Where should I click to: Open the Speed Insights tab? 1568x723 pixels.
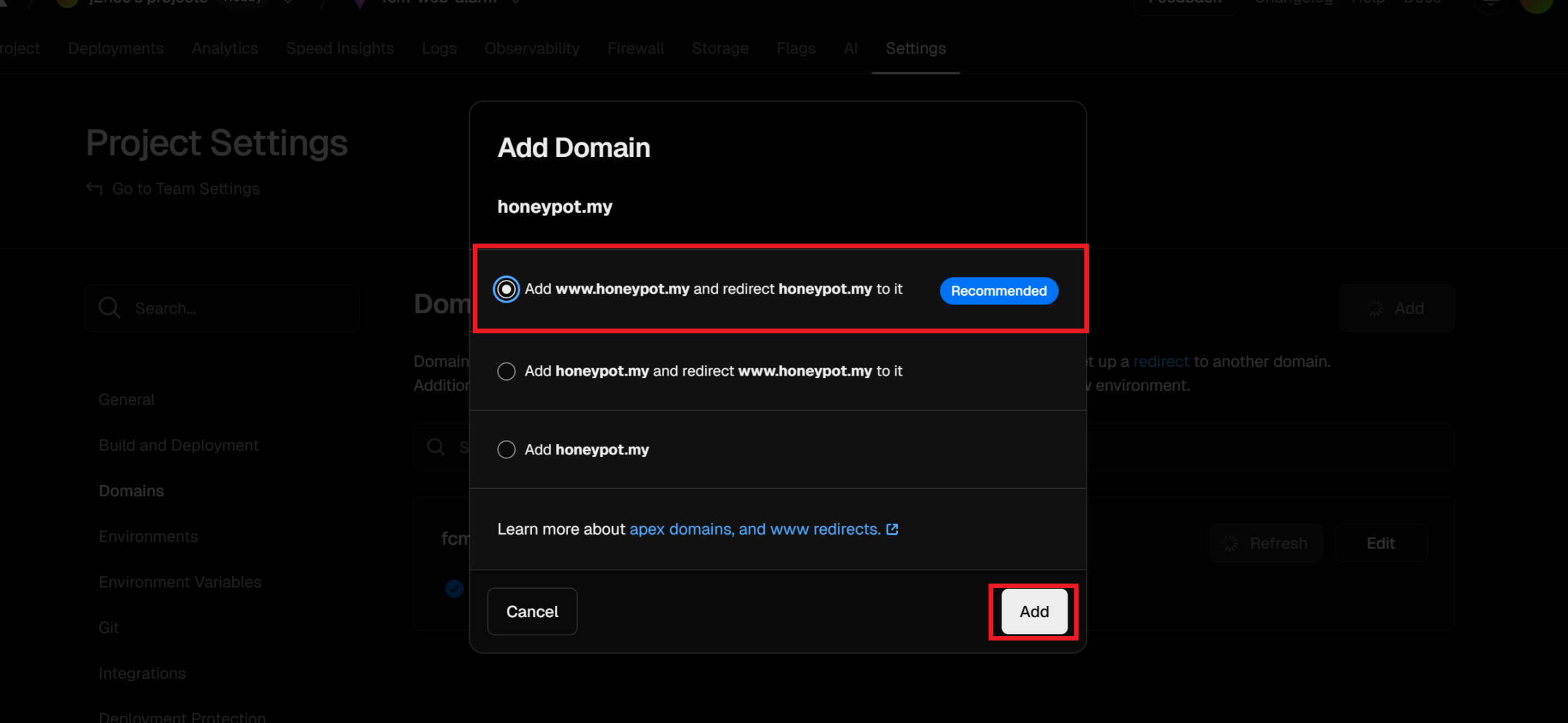pos(339,49)
